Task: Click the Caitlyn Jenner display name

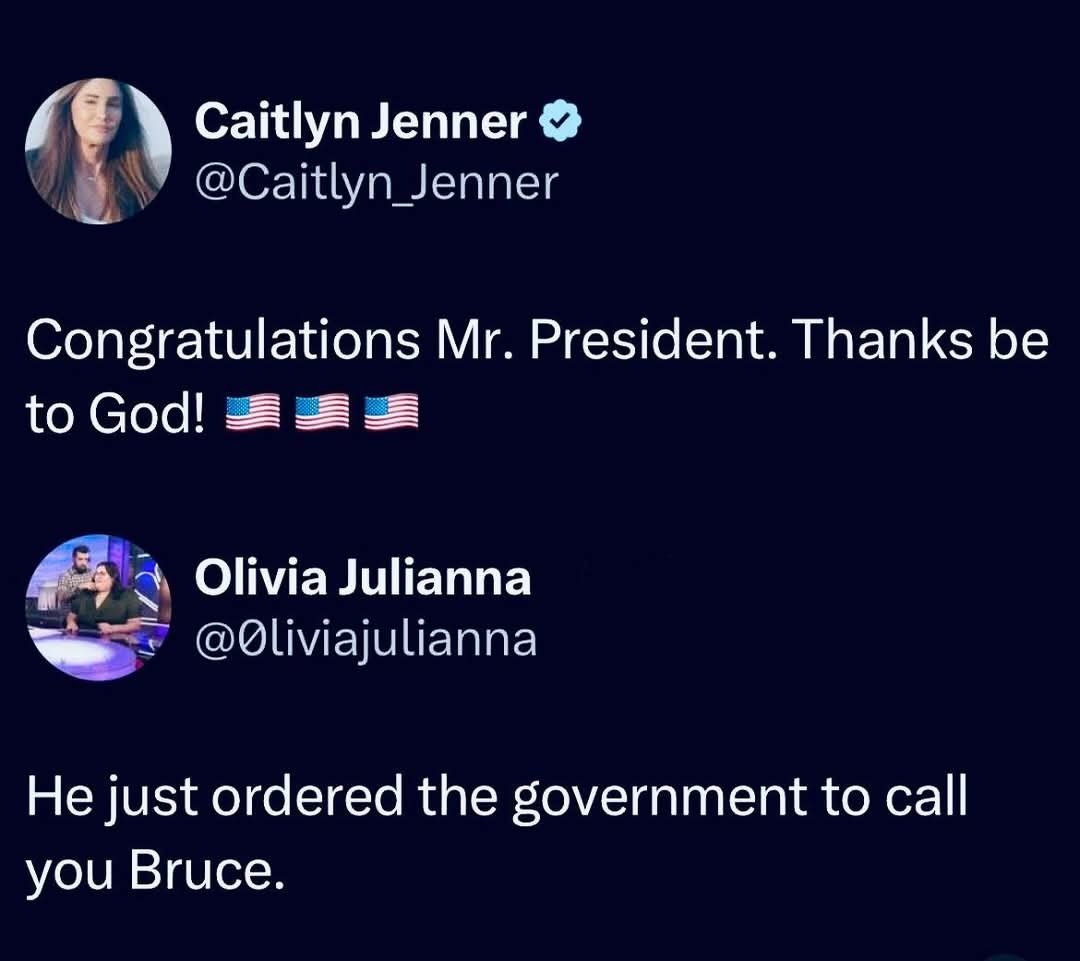Action: pyautogui.click(x=359, y=123)
